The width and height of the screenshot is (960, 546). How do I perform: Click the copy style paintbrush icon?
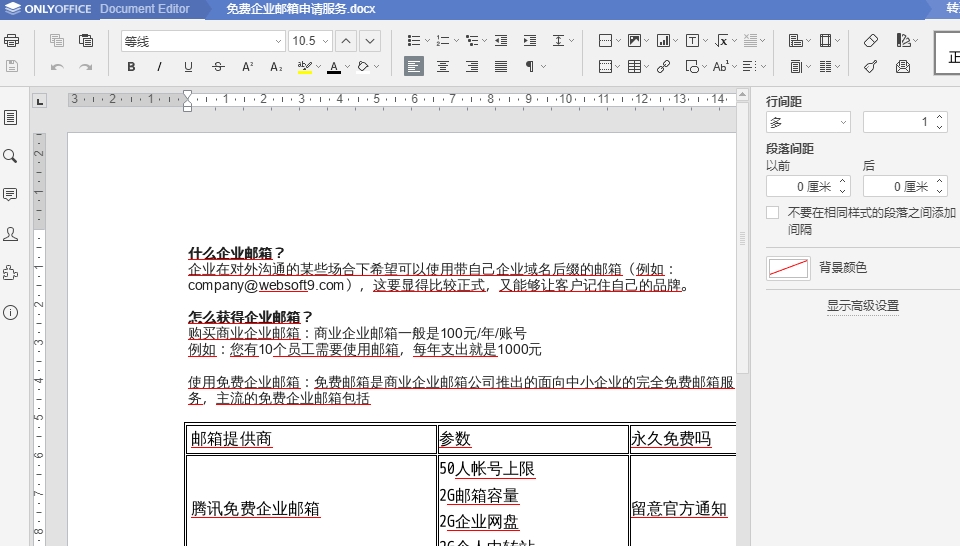pos(870,67)
